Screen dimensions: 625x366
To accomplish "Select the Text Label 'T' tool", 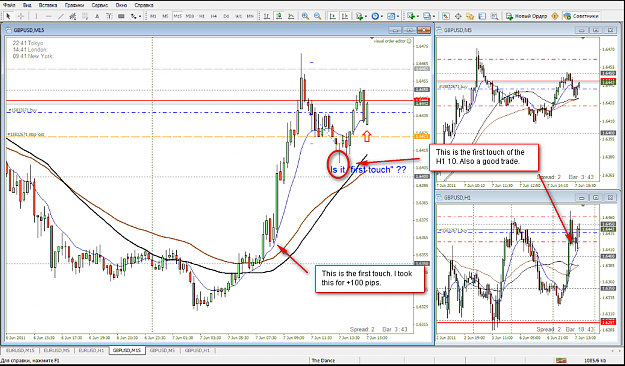I will (x=109, y=16).
